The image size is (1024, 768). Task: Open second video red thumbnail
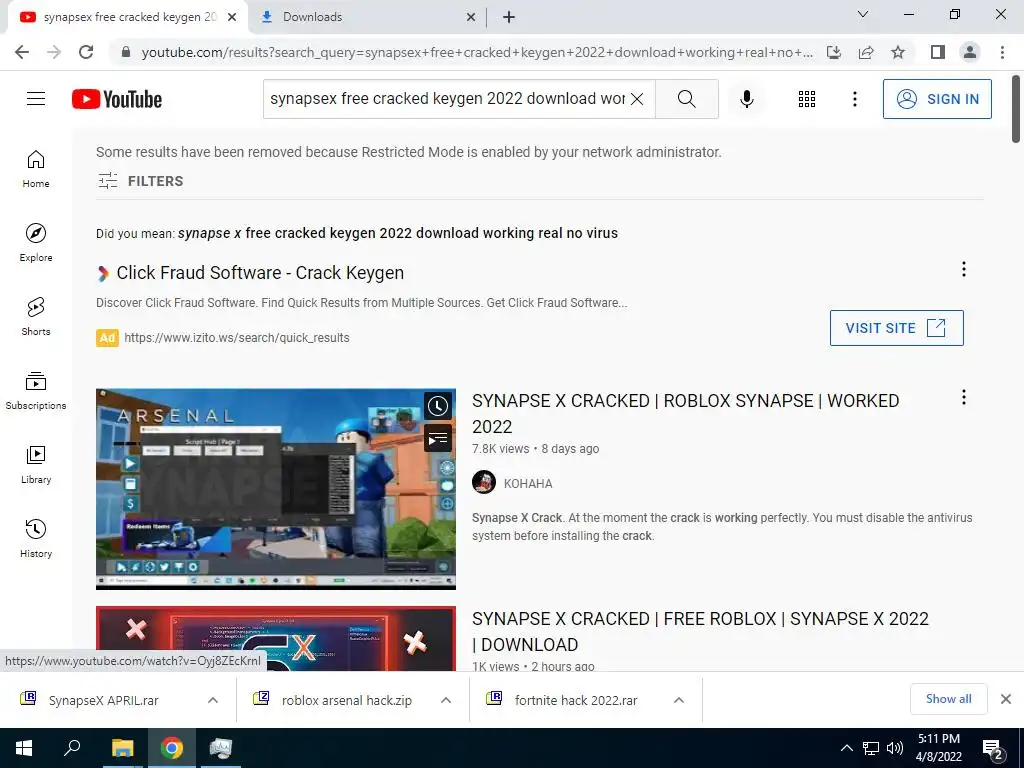tap(276, 639)
